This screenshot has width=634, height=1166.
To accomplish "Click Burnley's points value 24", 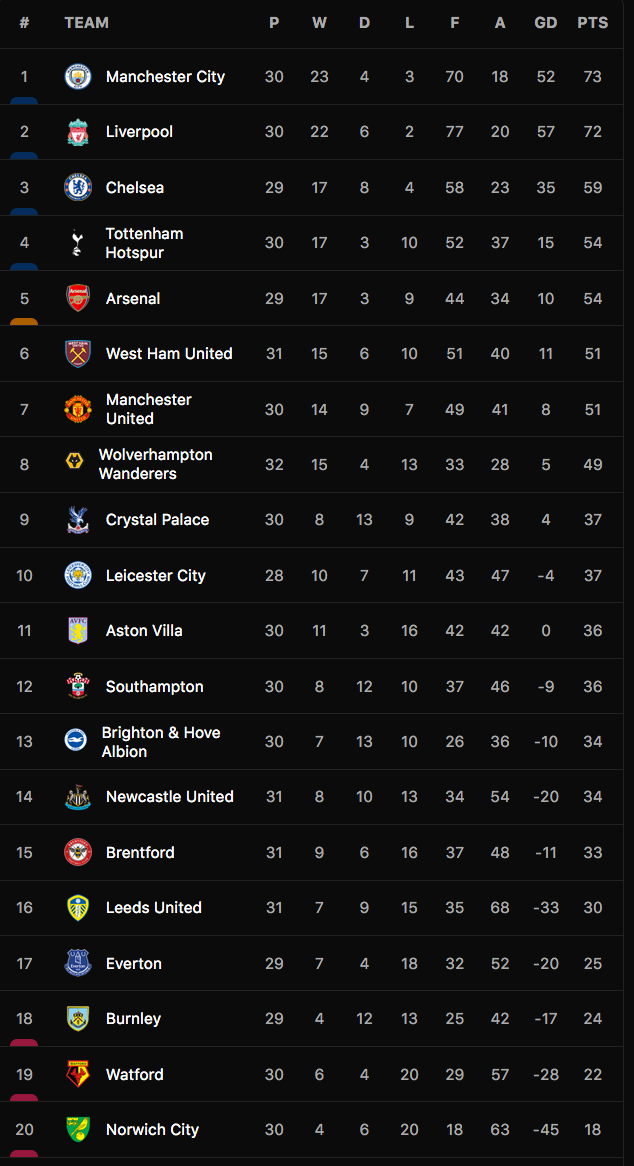I will pos(593,1019).
